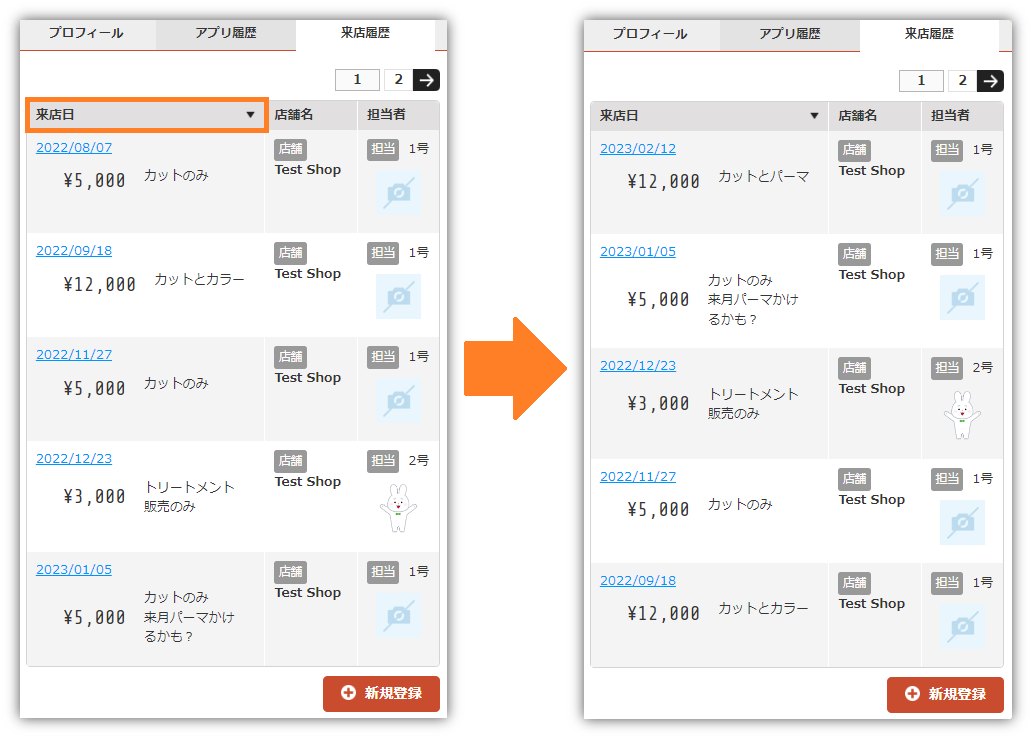Open visit 2023/02/12 in right panel
The height and width of the screenshot is (739, 1031).
click(x=638, y=149)
